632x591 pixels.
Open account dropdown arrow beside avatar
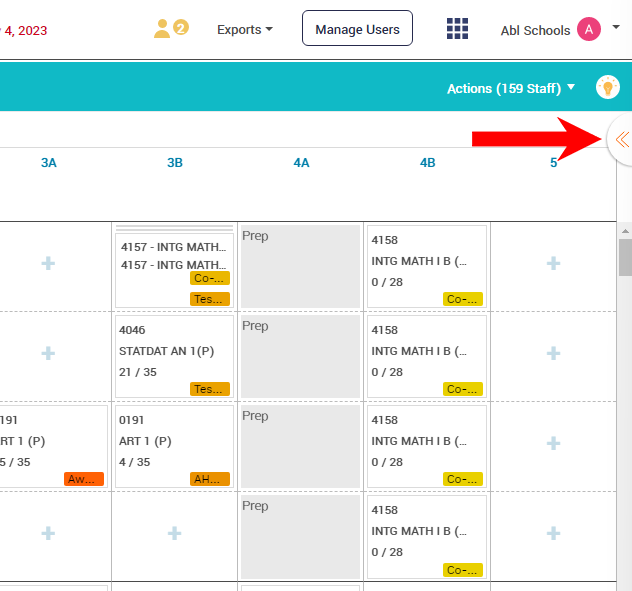click(x=616, y=29)
